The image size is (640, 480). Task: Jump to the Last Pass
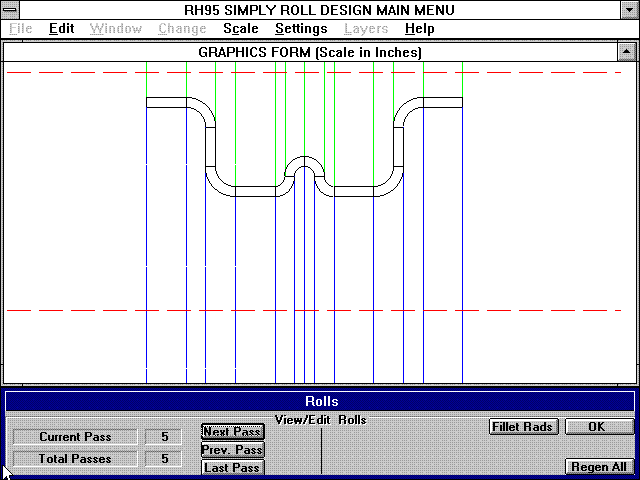(x=233, y=468)
